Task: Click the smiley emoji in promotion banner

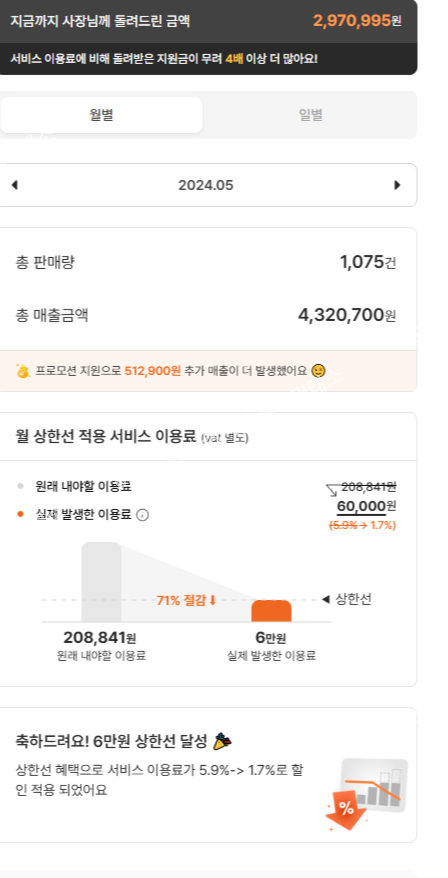Action: tap(319, 371)
